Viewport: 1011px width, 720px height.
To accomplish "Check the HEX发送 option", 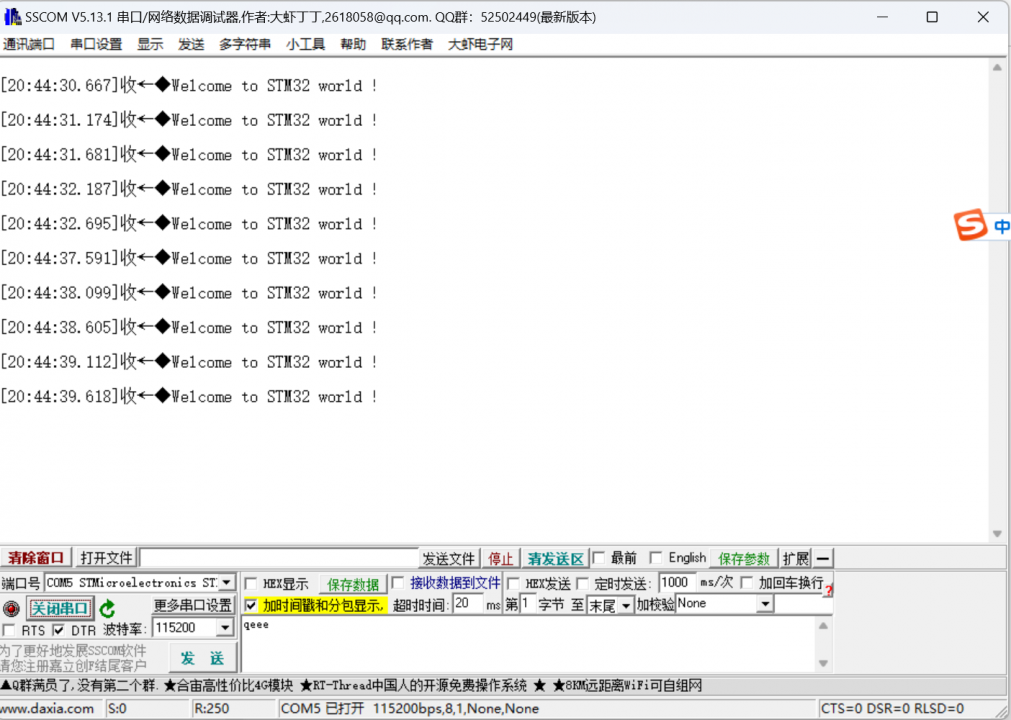I will [x=512, y=581].
